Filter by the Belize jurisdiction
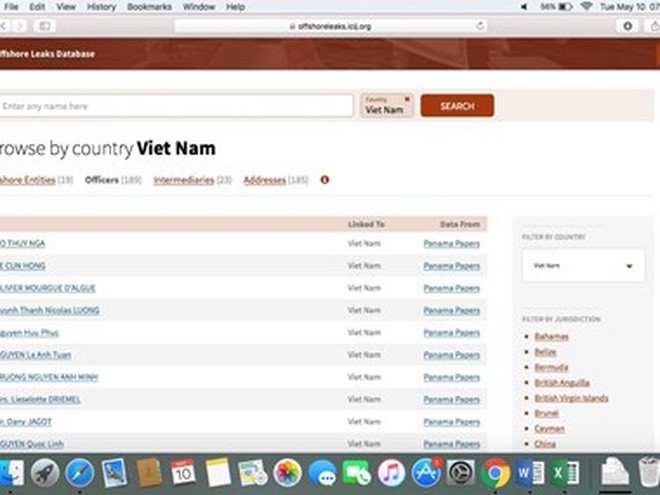 (546, 352)
